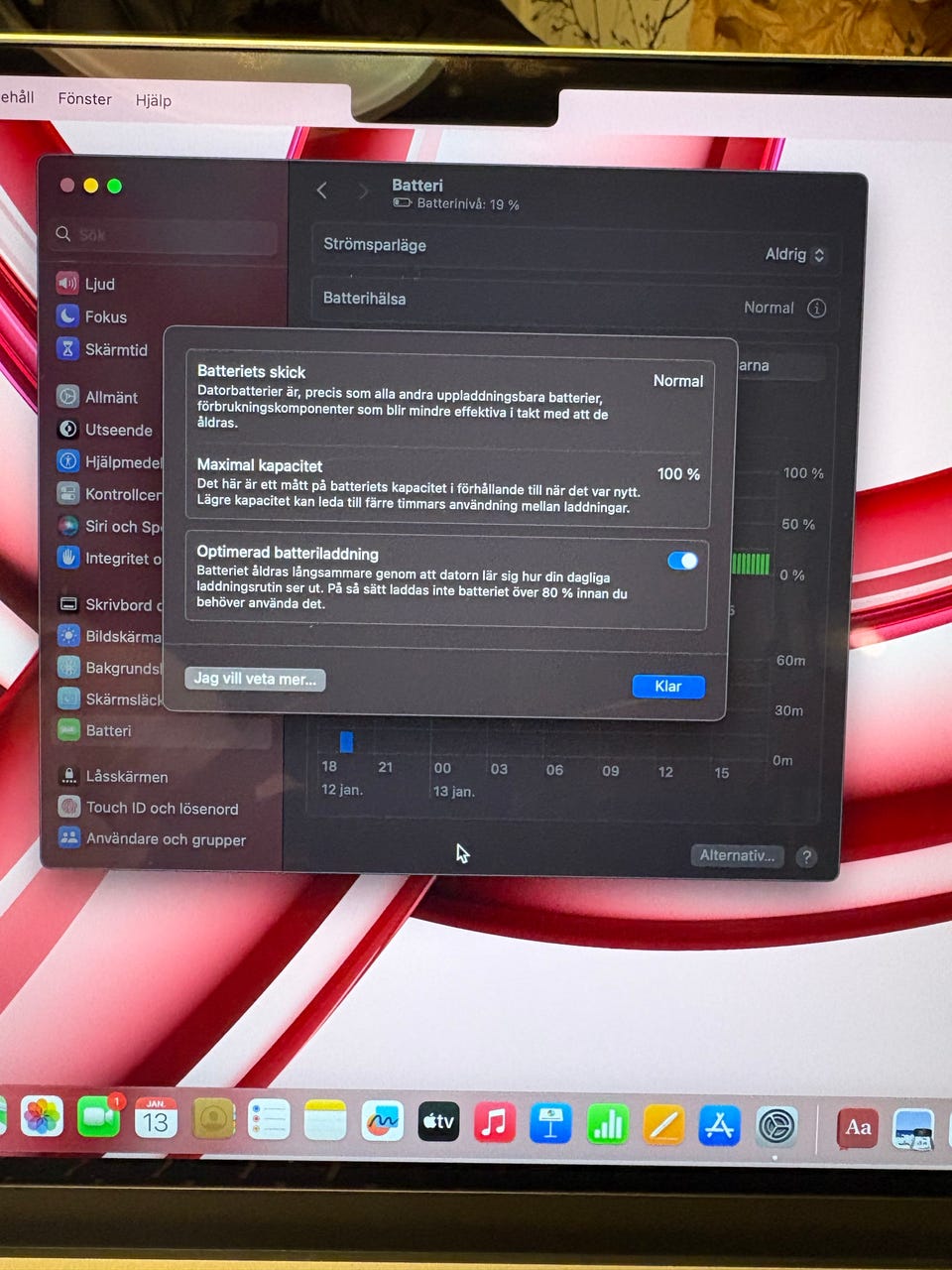Launch Apple TV from the Dock
Image resolution: width=952 pixels, height=1270 pixels.
coord(438,1122)
